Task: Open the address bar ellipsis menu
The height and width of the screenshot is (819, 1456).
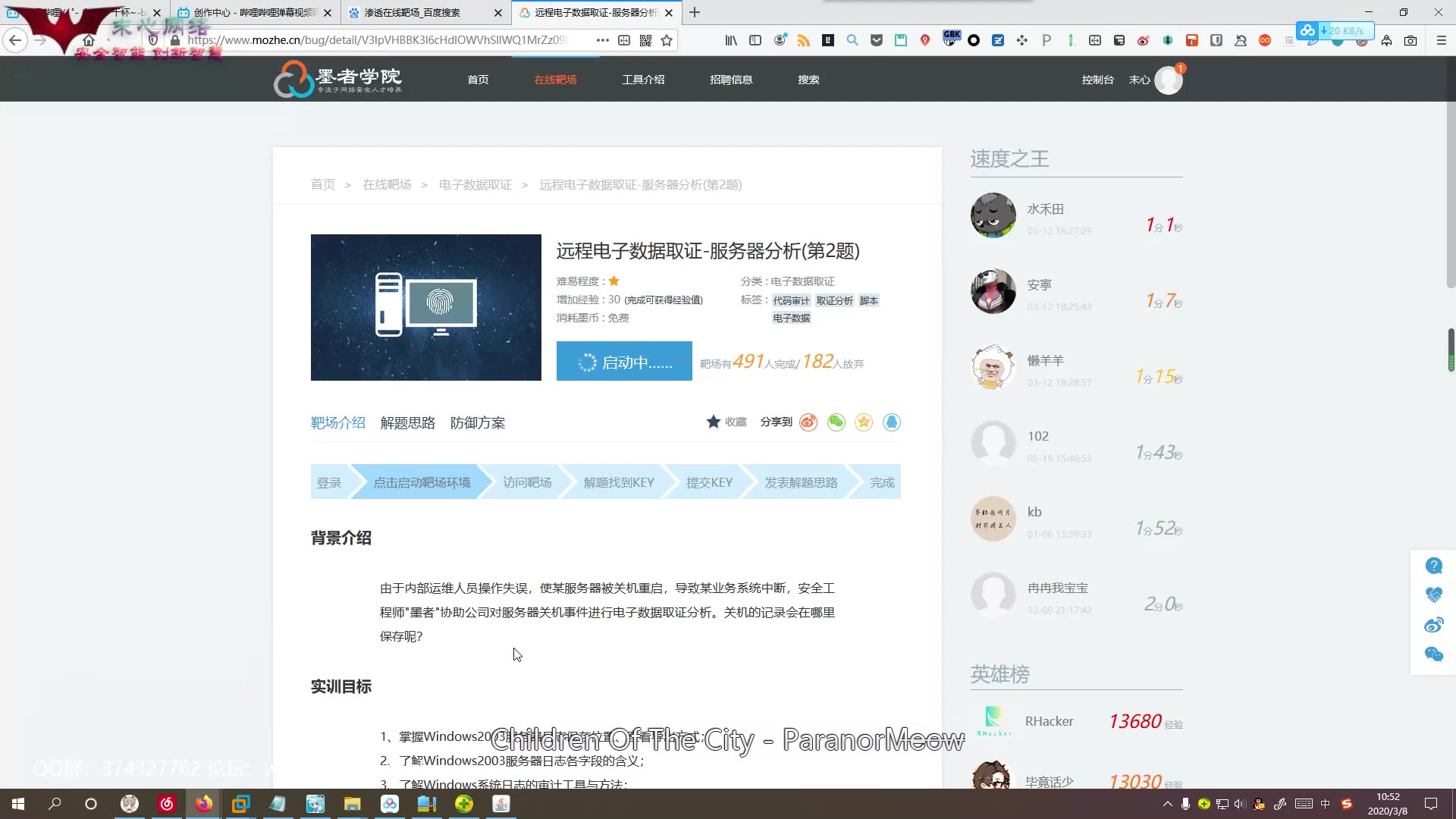Action: coord(602,40)
